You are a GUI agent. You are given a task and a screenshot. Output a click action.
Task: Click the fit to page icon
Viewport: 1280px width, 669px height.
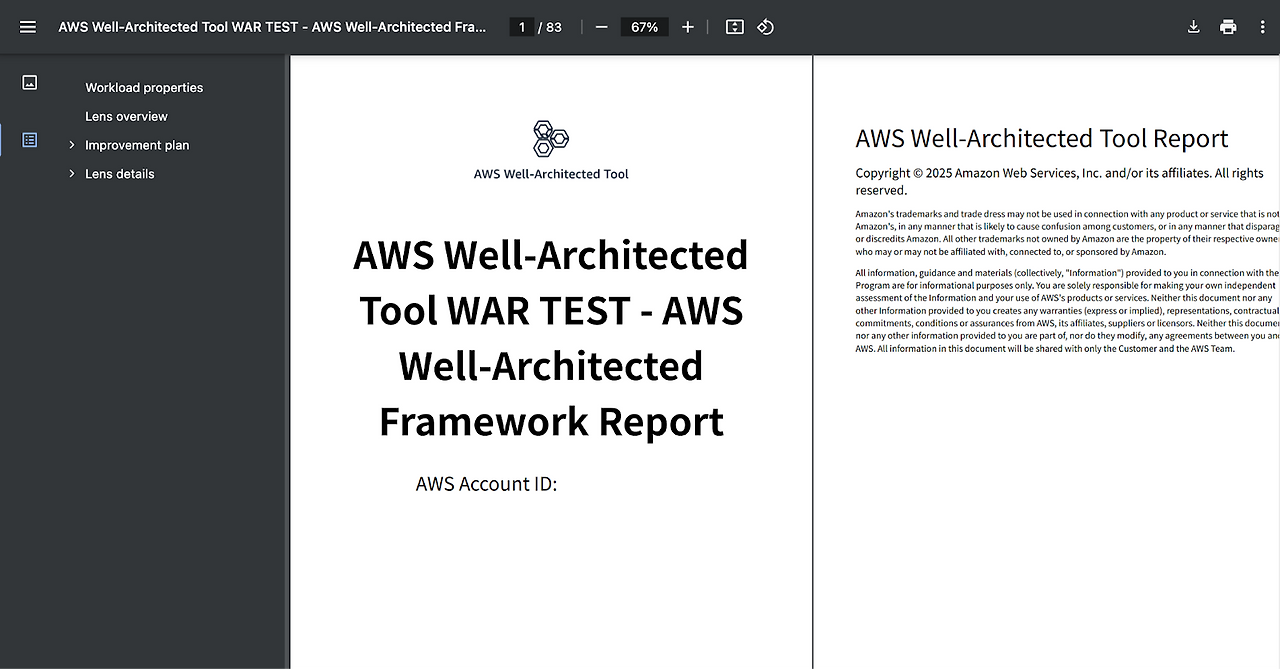click(x=735, y=27)
